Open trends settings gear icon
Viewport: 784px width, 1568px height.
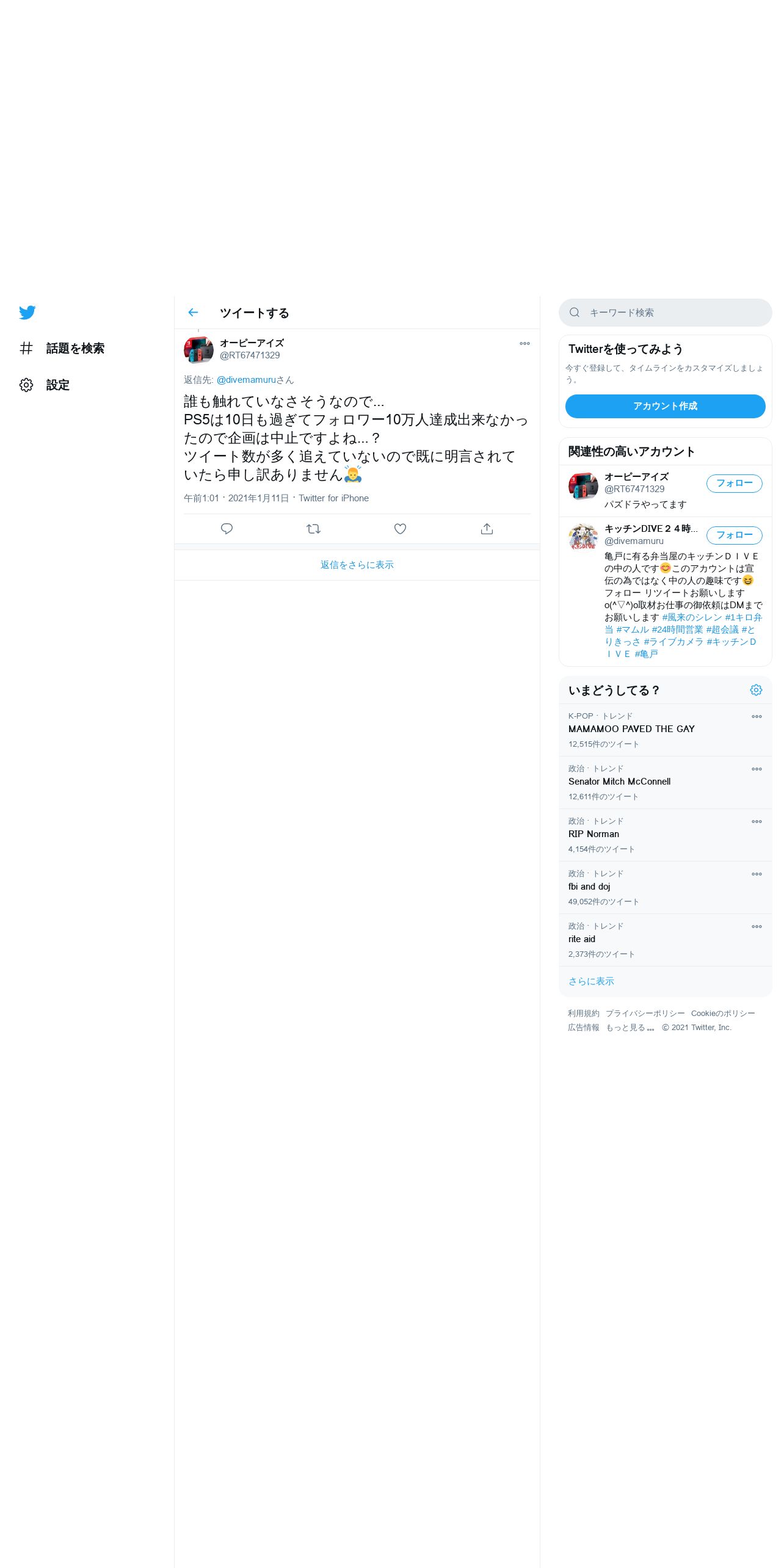click(756, 690)
